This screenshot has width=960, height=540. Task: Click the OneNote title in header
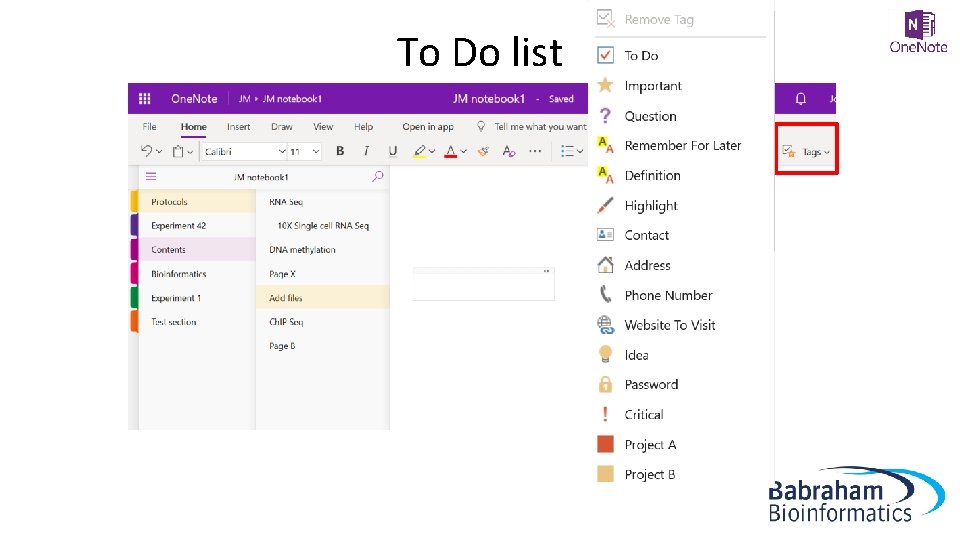point(194,99)
